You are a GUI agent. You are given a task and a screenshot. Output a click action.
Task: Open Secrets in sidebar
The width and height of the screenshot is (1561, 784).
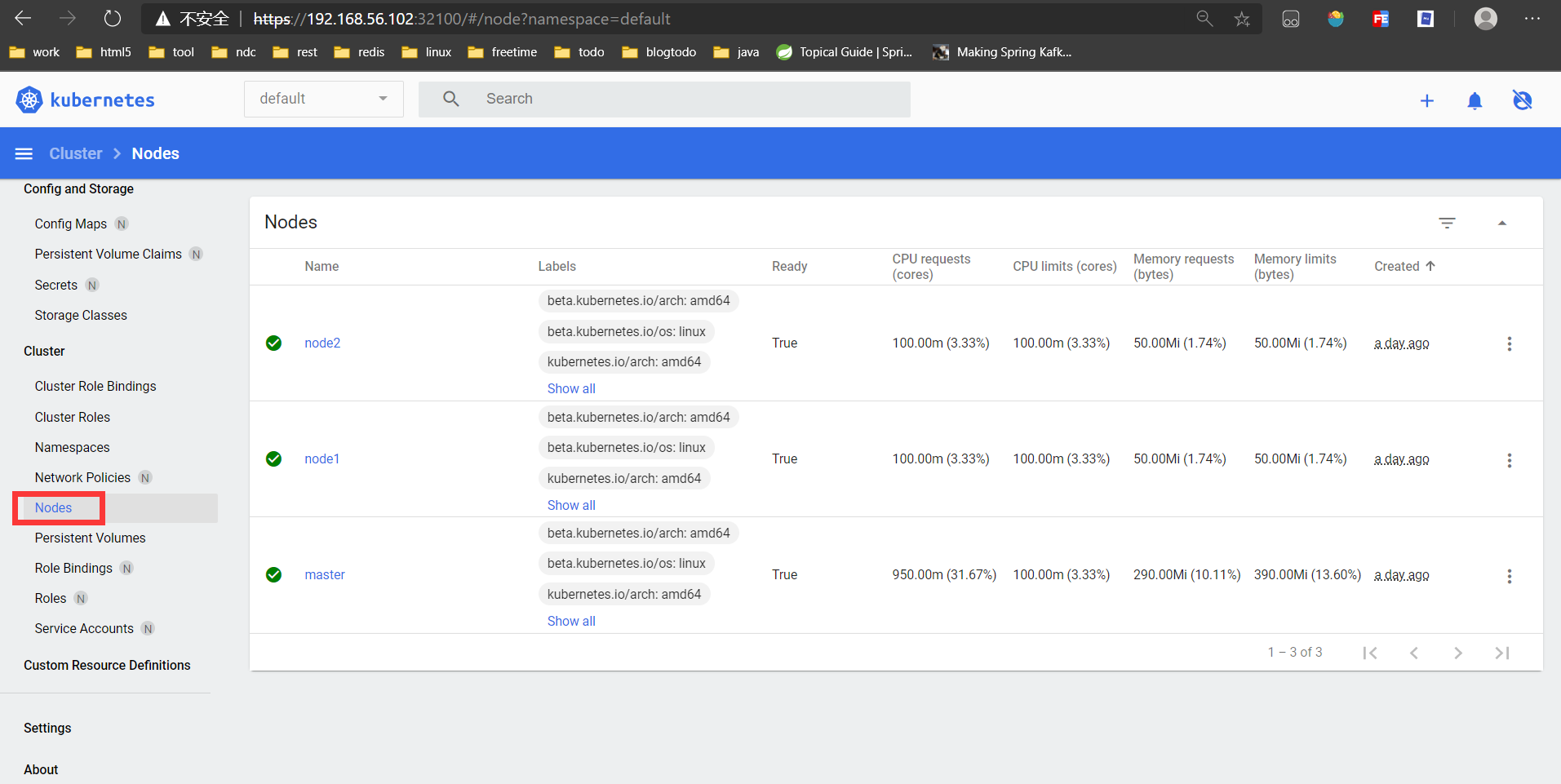56,285
